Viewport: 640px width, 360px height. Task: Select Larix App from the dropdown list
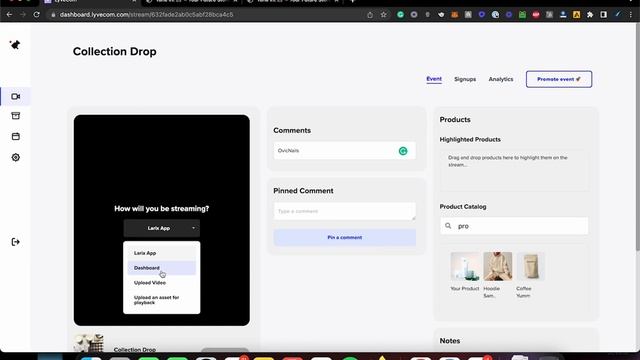162,253
